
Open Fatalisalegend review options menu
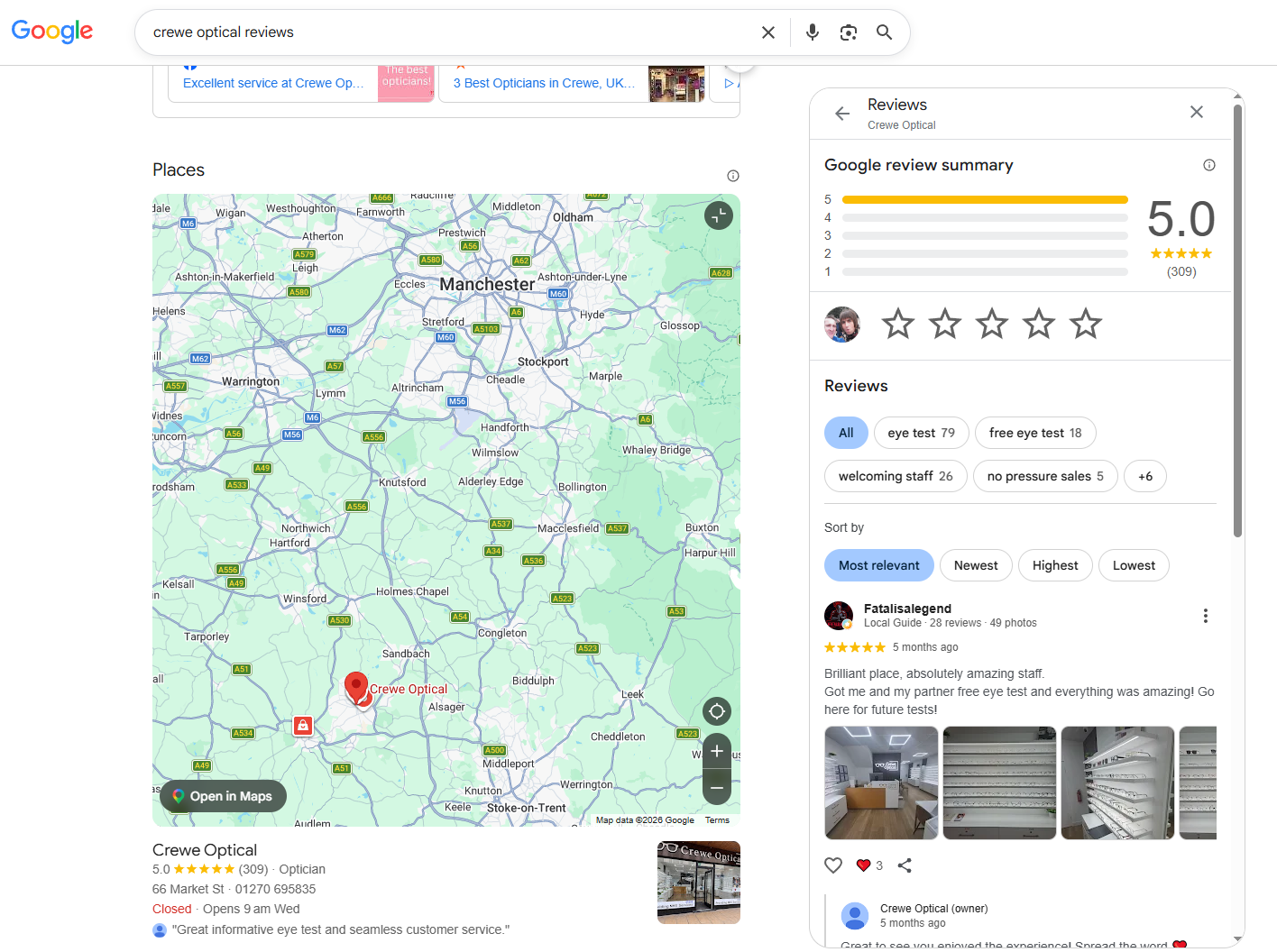click(1205, 616)
